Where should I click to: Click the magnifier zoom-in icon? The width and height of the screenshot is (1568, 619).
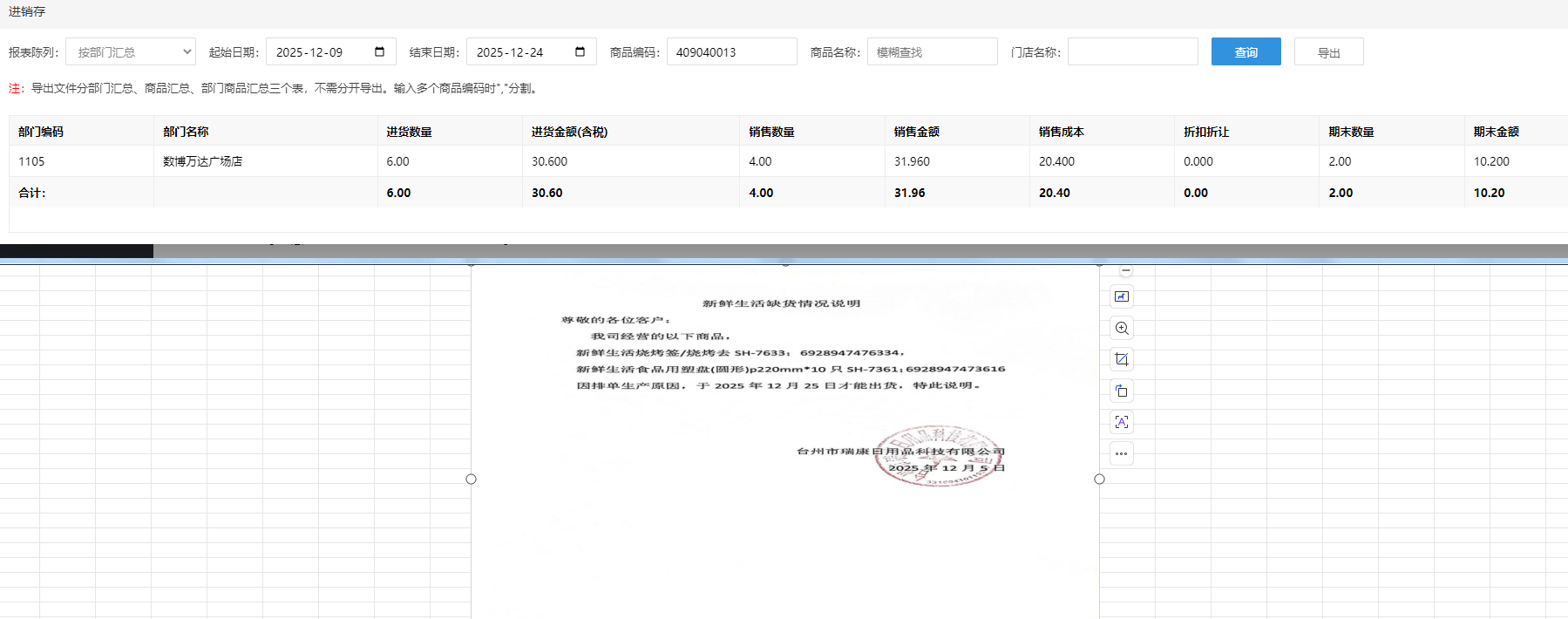click(x=1122, y=329)
